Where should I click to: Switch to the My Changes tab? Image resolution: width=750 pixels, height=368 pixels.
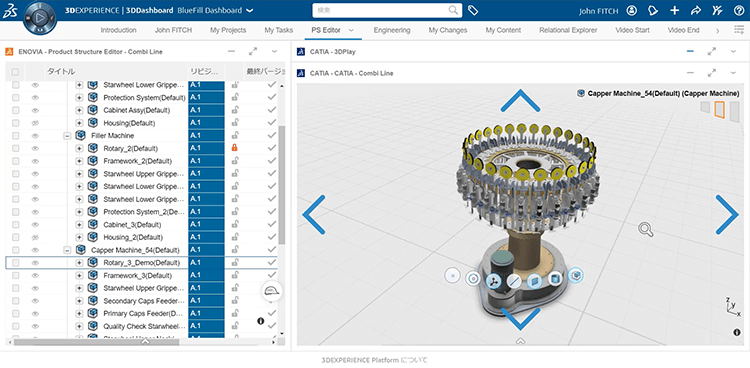(x=448, y=30)
